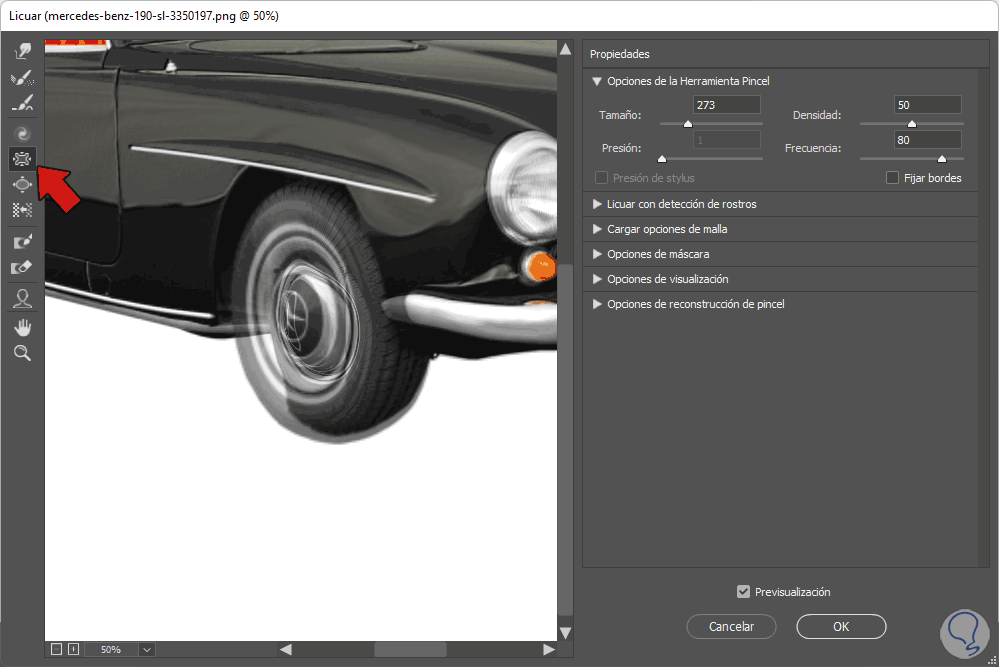Uncheck the Previsualización checkbox
The image size is (999, 667).
click(743, 592)
